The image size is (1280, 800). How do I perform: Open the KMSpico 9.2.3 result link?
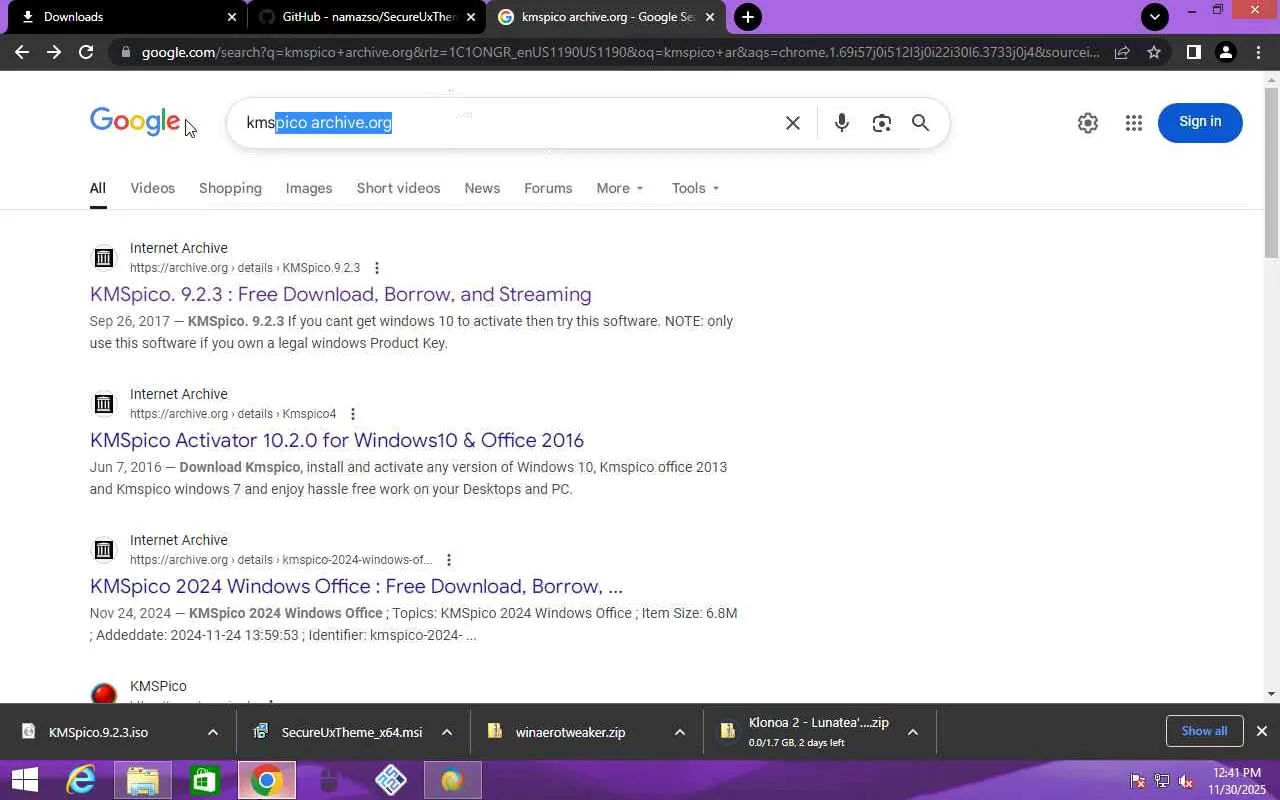pyautogui.click(x=340, y=294)
